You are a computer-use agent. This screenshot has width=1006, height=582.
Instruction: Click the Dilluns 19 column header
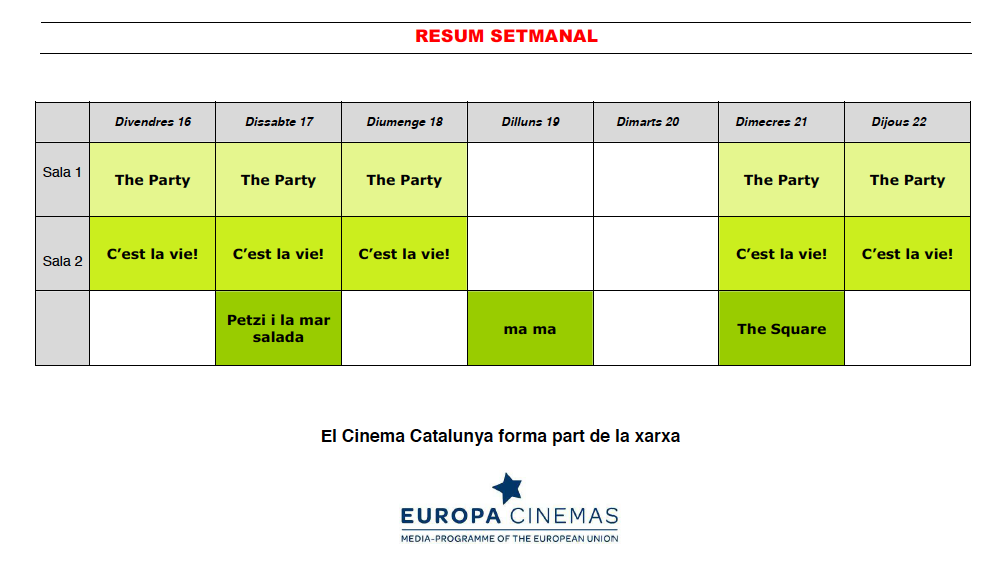point(531,122)
